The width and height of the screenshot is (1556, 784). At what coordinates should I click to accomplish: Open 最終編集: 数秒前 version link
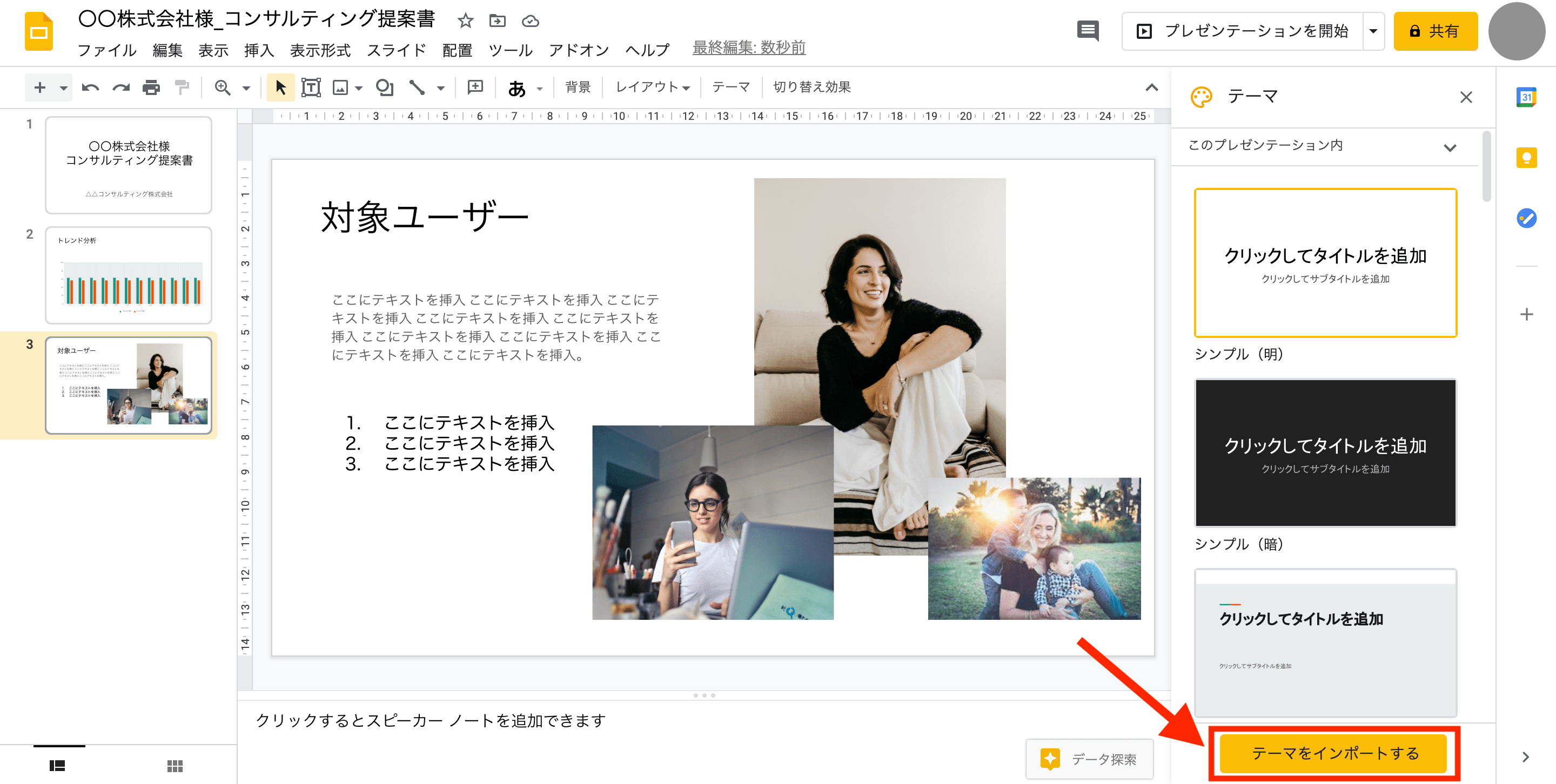[749, 48]
